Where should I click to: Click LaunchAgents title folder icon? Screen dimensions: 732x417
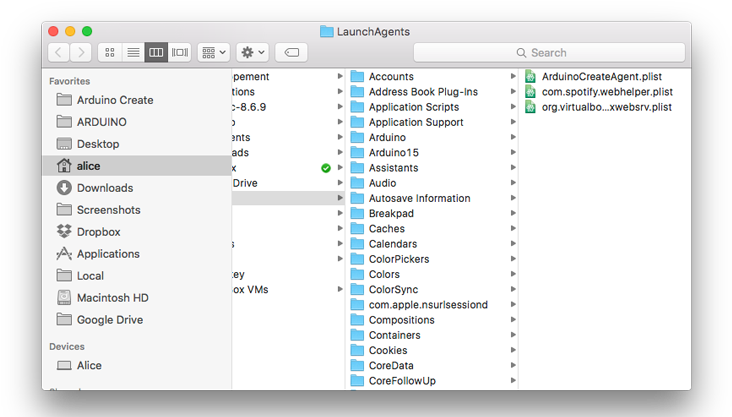(326, 31)
